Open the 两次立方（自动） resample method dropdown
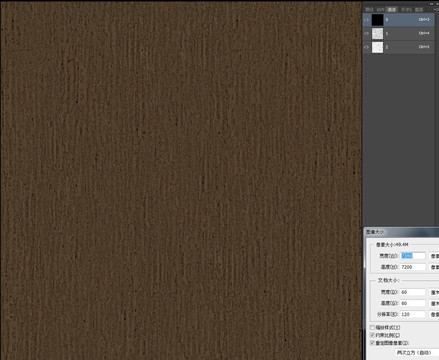Image resolution: width=439 pixels, height=360 pixels. pos(417,352)
